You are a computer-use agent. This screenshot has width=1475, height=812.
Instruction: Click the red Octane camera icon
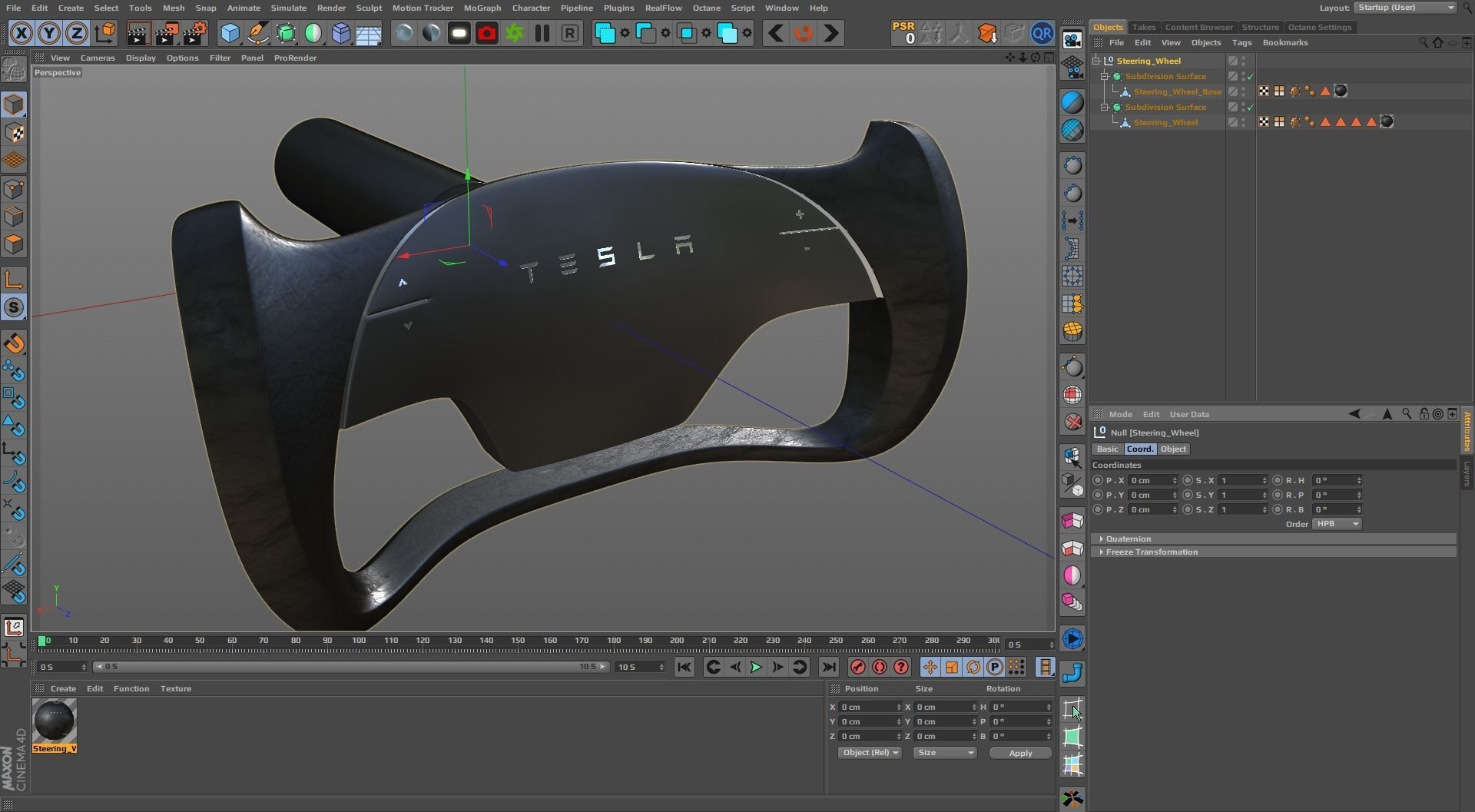(x=487, y=33)
